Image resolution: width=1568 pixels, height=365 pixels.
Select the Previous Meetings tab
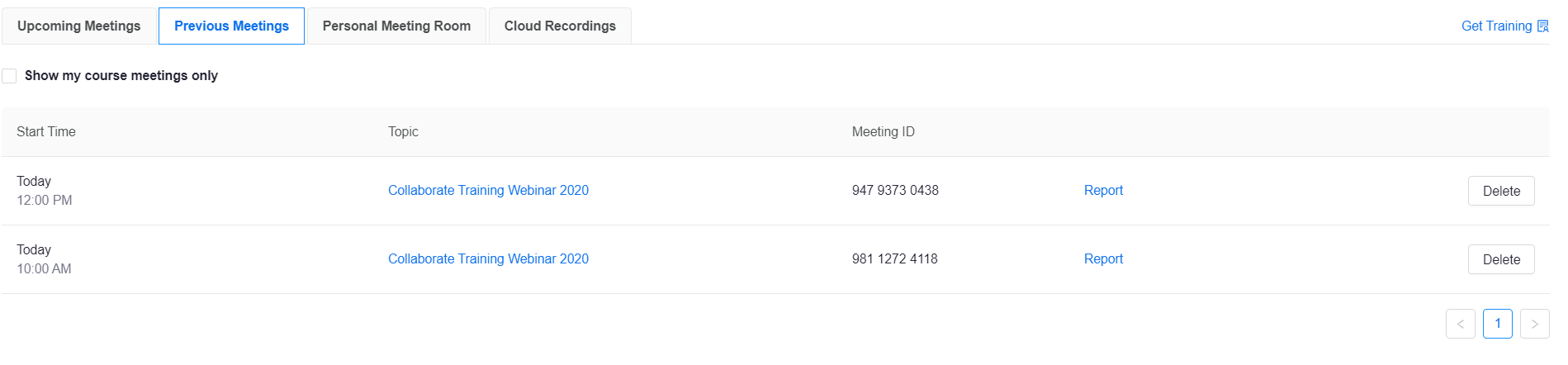click(232, 26)
